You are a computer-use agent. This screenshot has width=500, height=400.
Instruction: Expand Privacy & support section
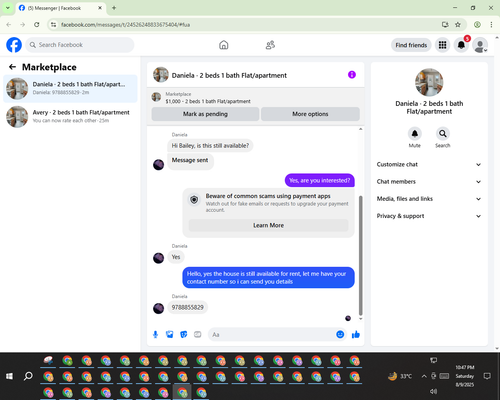click(429, 216)
